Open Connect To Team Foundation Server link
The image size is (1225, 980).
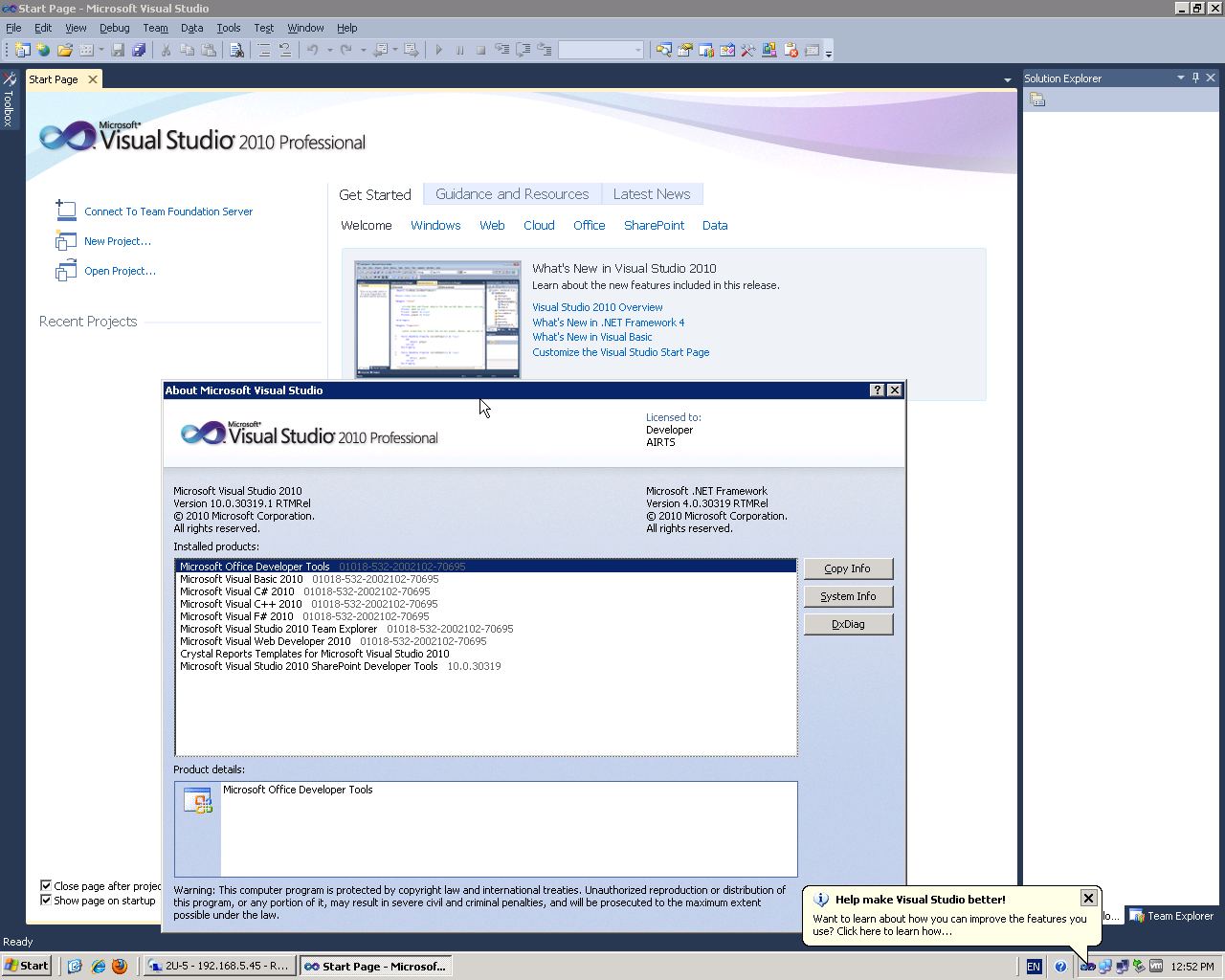168,212
